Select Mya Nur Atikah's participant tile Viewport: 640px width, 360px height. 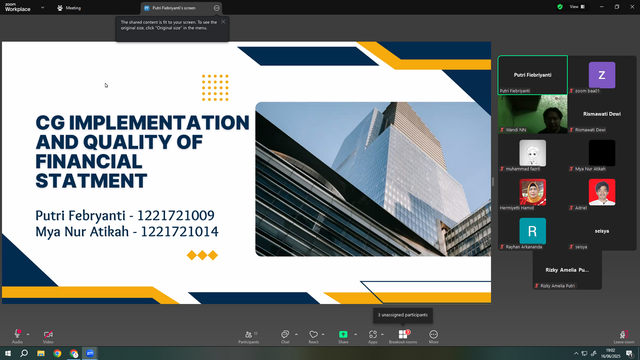602,153
